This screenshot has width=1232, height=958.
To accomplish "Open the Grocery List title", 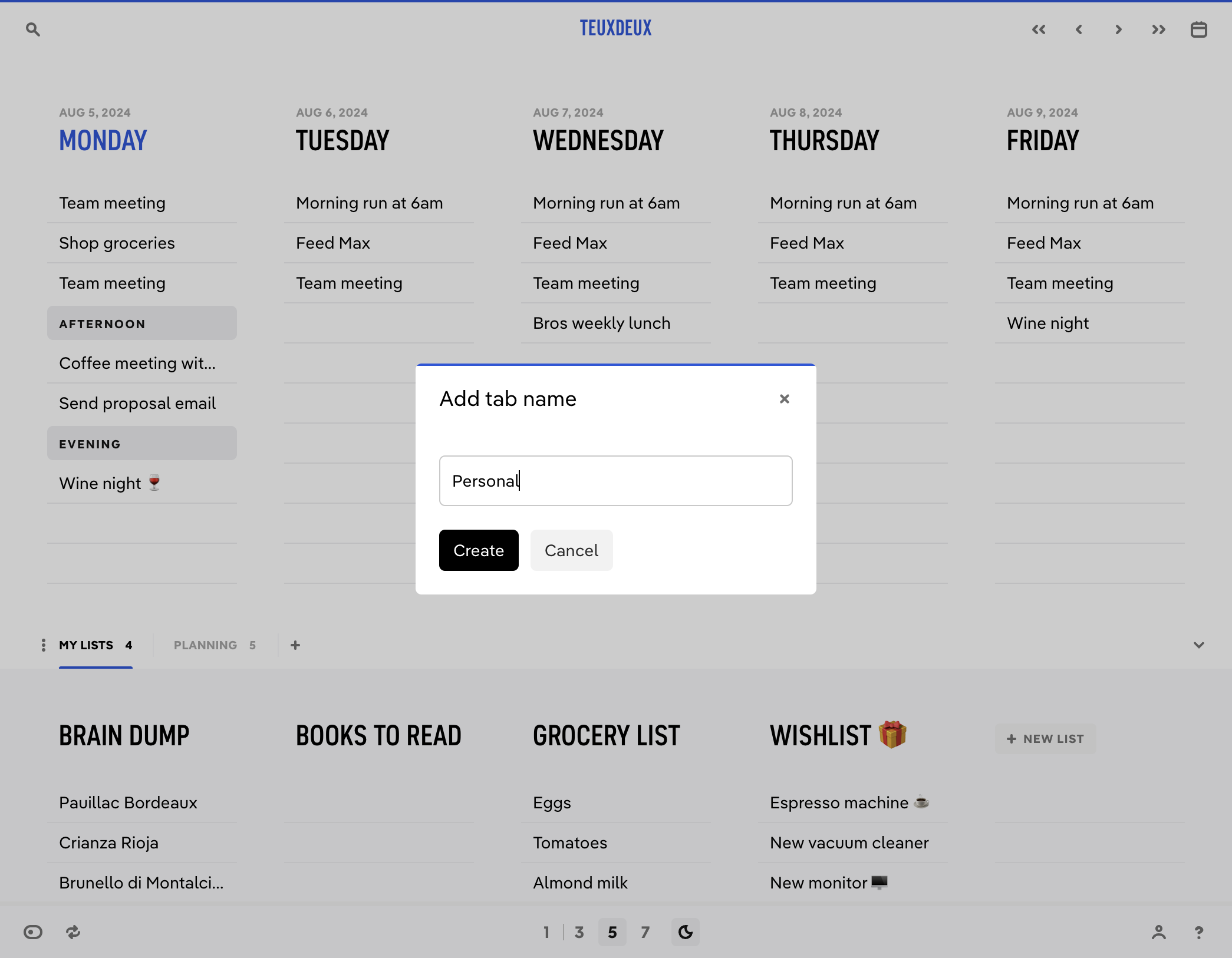I will click(x=607, y=736).
